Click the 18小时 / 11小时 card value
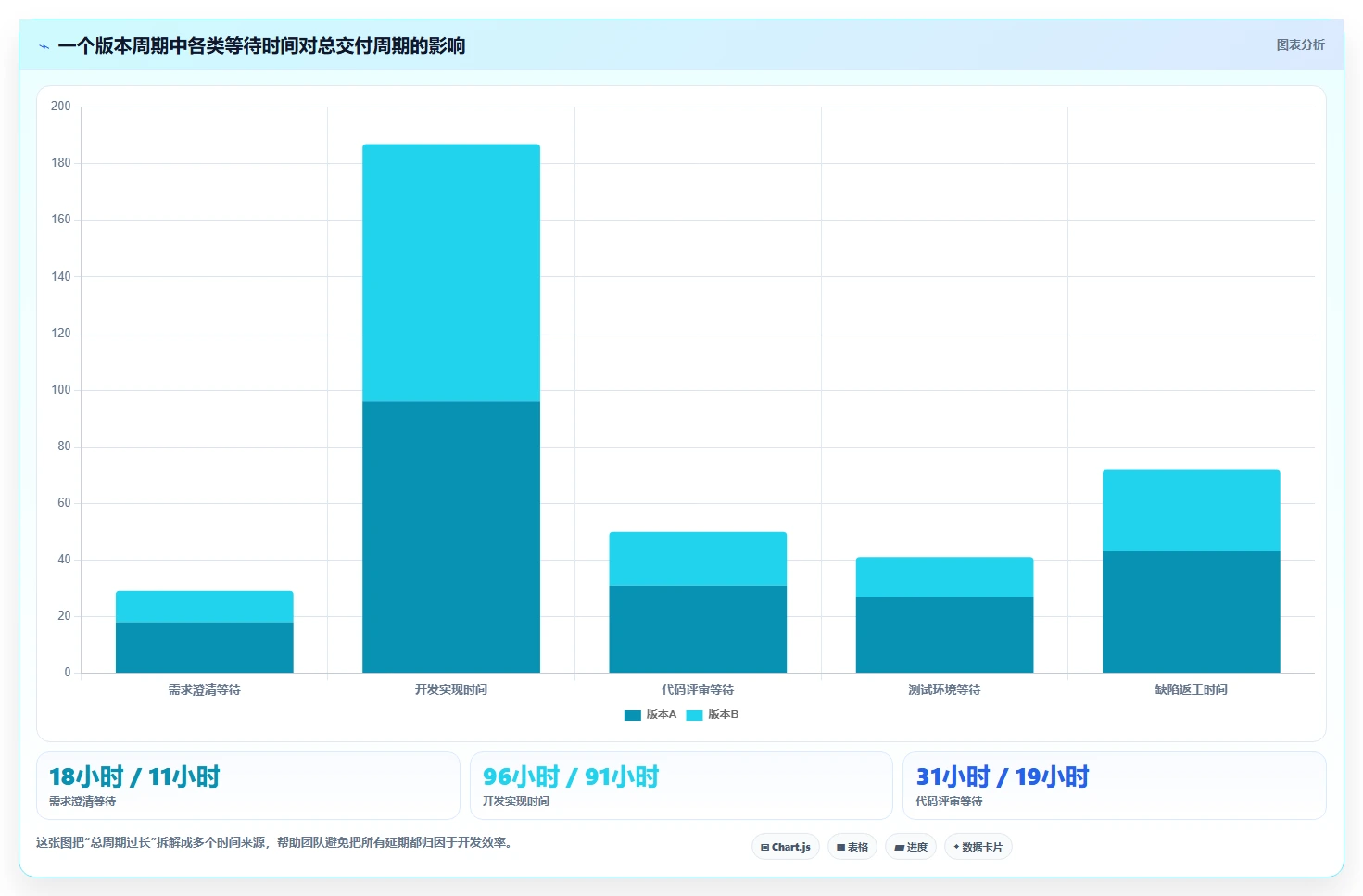The width and height of the screenshot is (1363, 896). (134, 776)
